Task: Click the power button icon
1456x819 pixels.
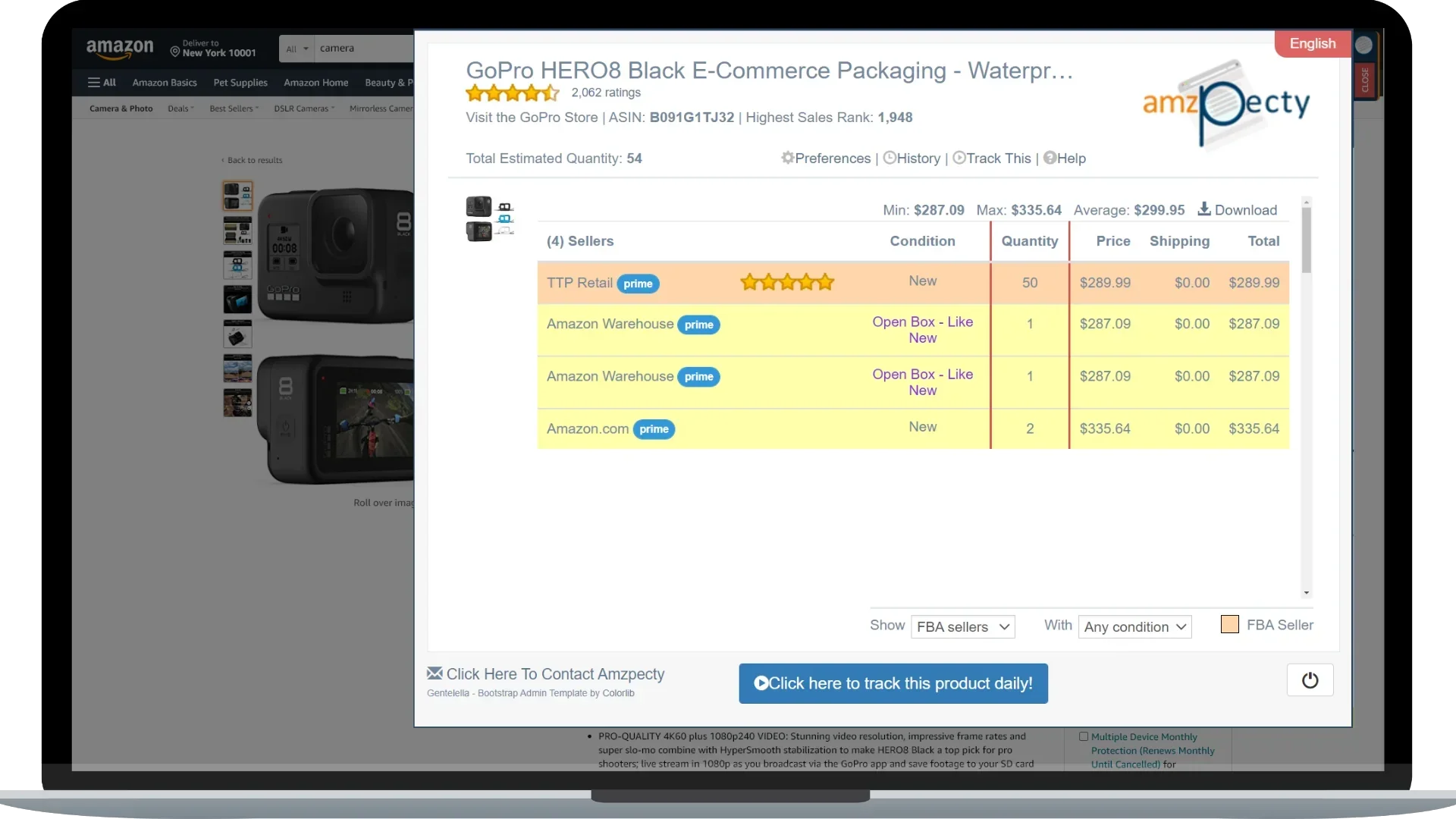Action: click(1310, 680)
